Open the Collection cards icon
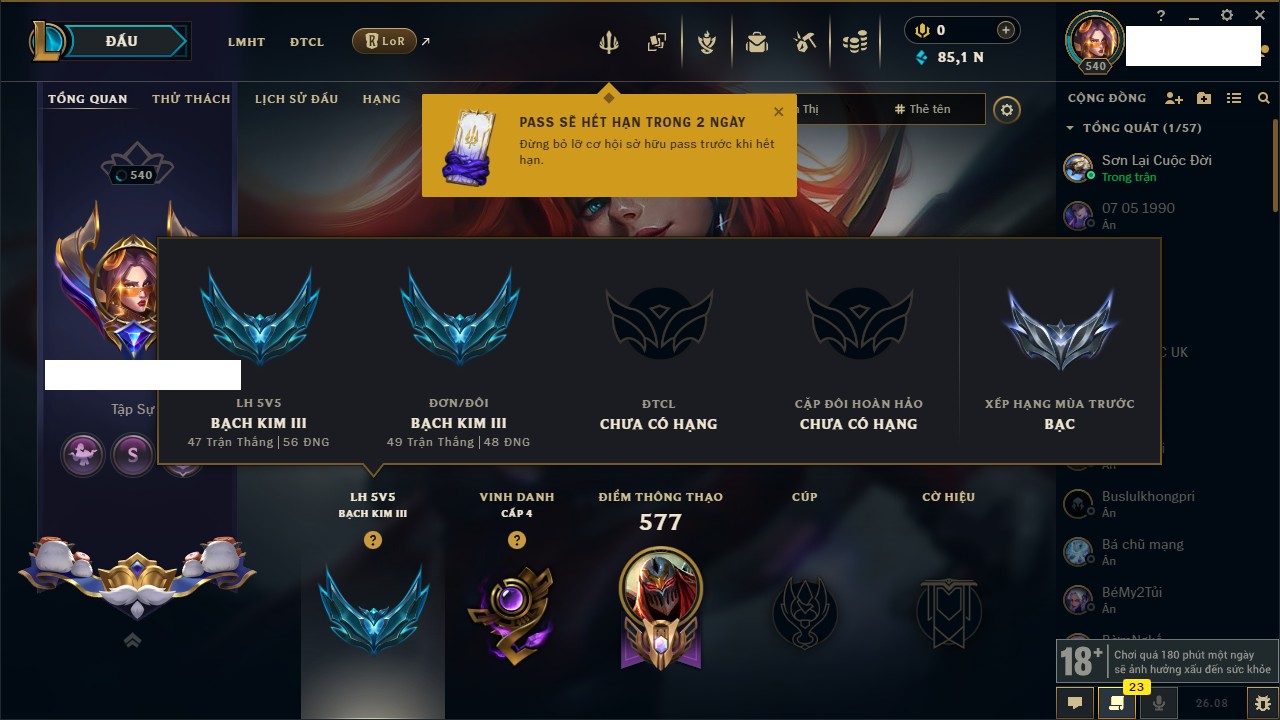 coord(657,42)
